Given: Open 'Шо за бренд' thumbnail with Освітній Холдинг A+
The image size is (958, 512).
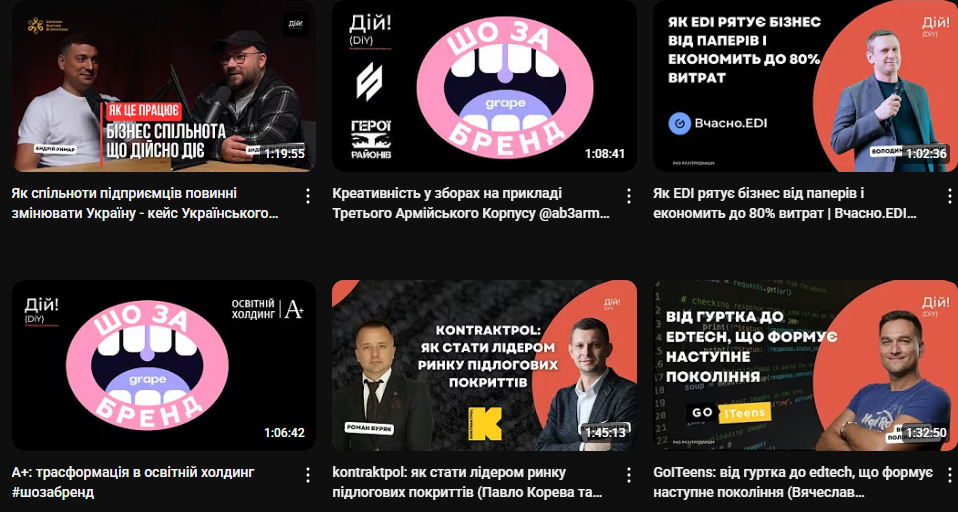Looking at the screenshot, I should pyautogui.click(x=164, y=365).
